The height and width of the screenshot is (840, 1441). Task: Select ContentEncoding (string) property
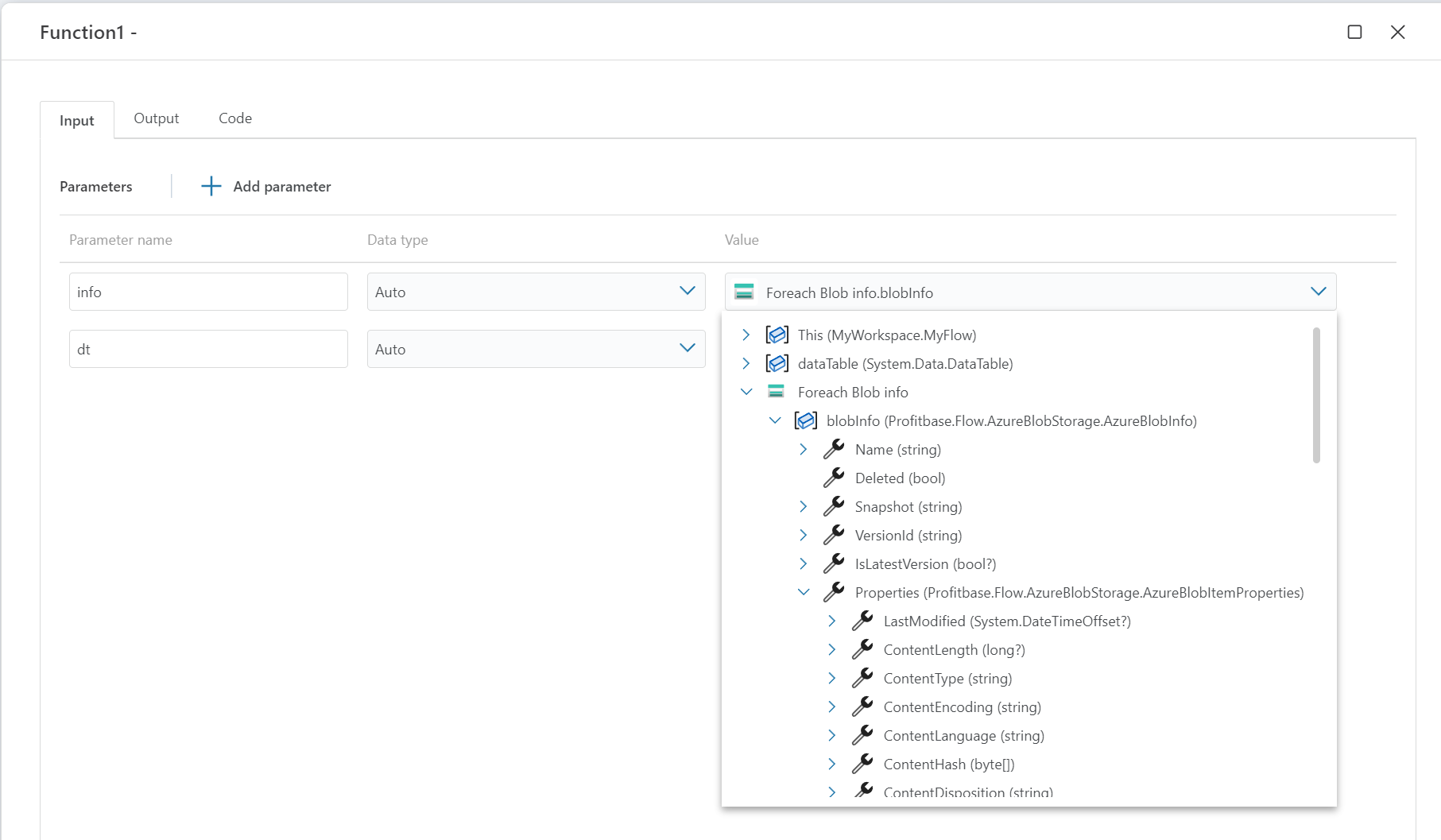pyautogui.click(x=963, y=707)
